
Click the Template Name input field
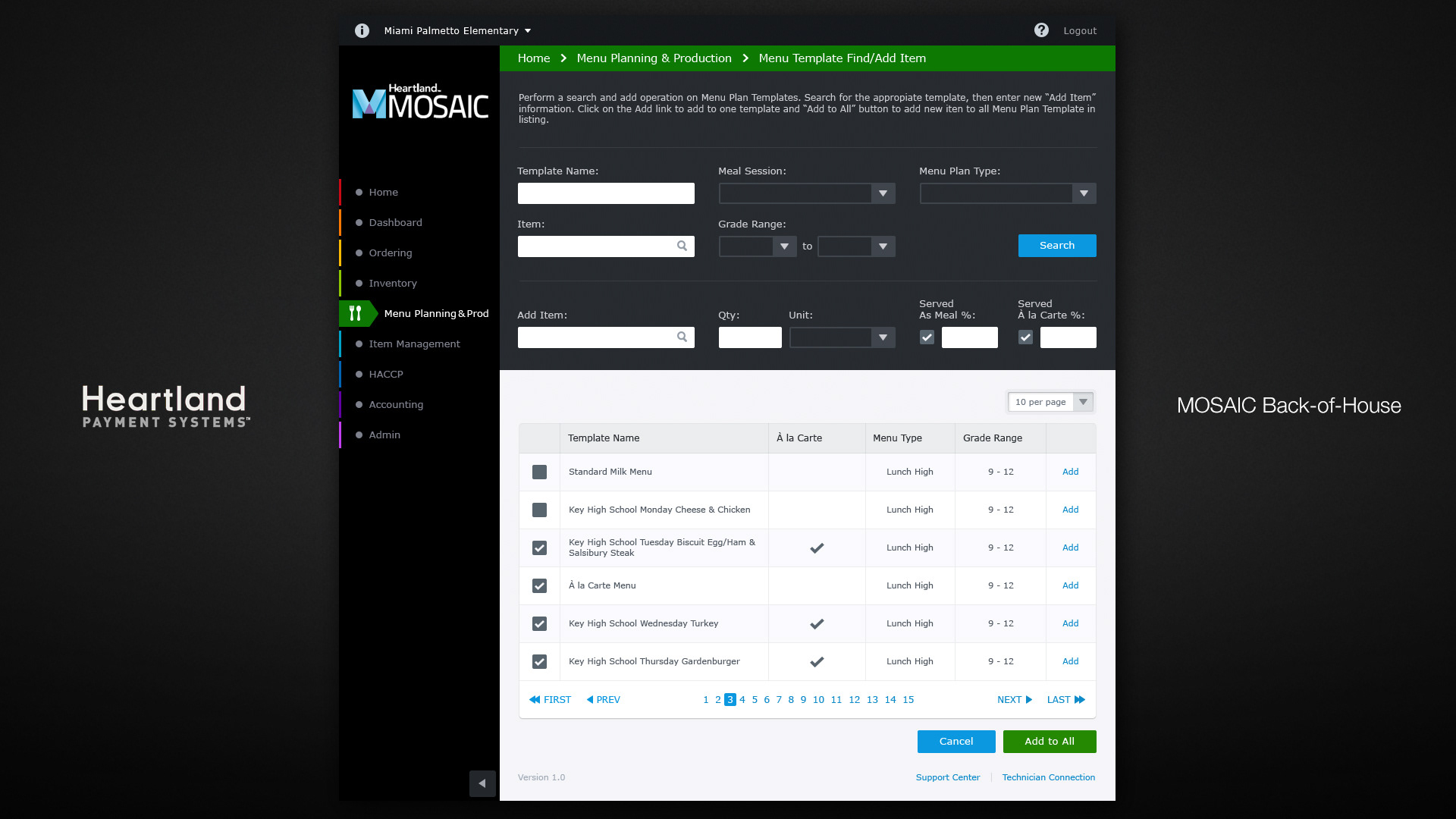point(605,193)
